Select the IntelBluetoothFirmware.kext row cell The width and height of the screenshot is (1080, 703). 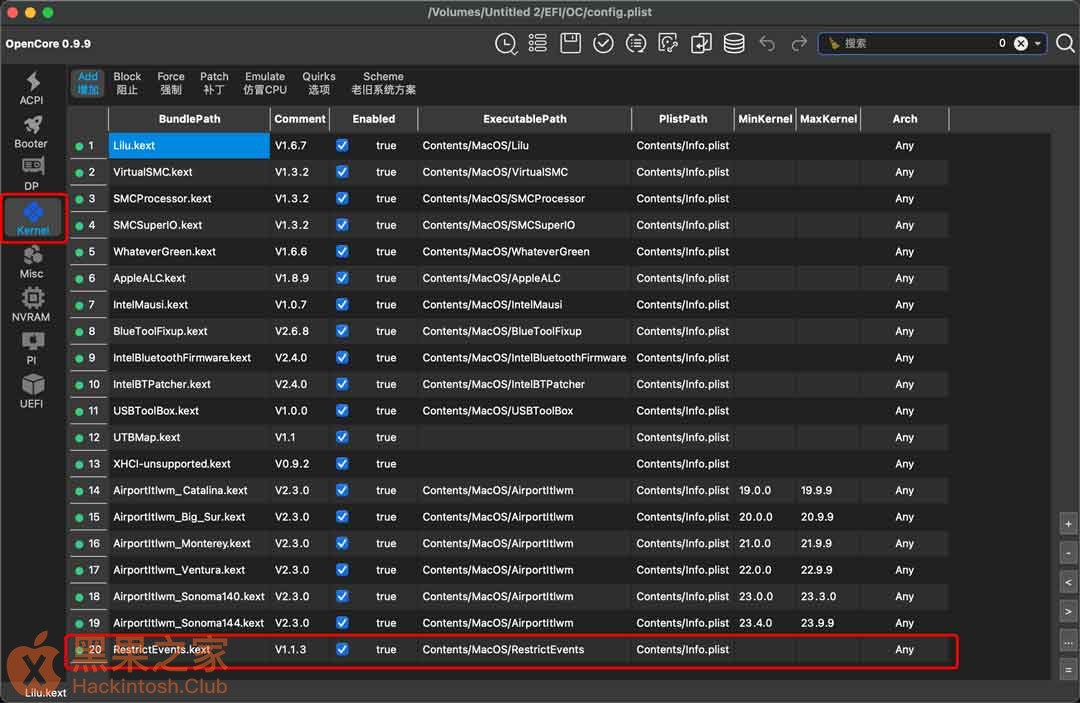[x=189, y=358]
